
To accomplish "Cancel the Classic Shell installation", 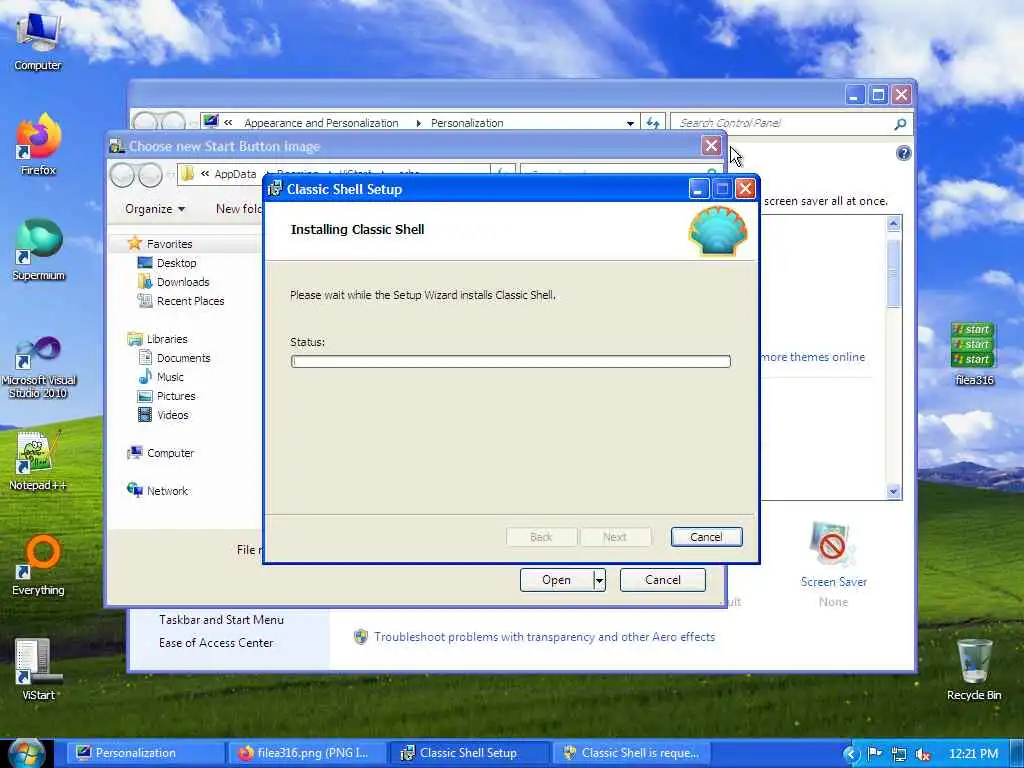I will pyautogui.click(x=706, y=537).
